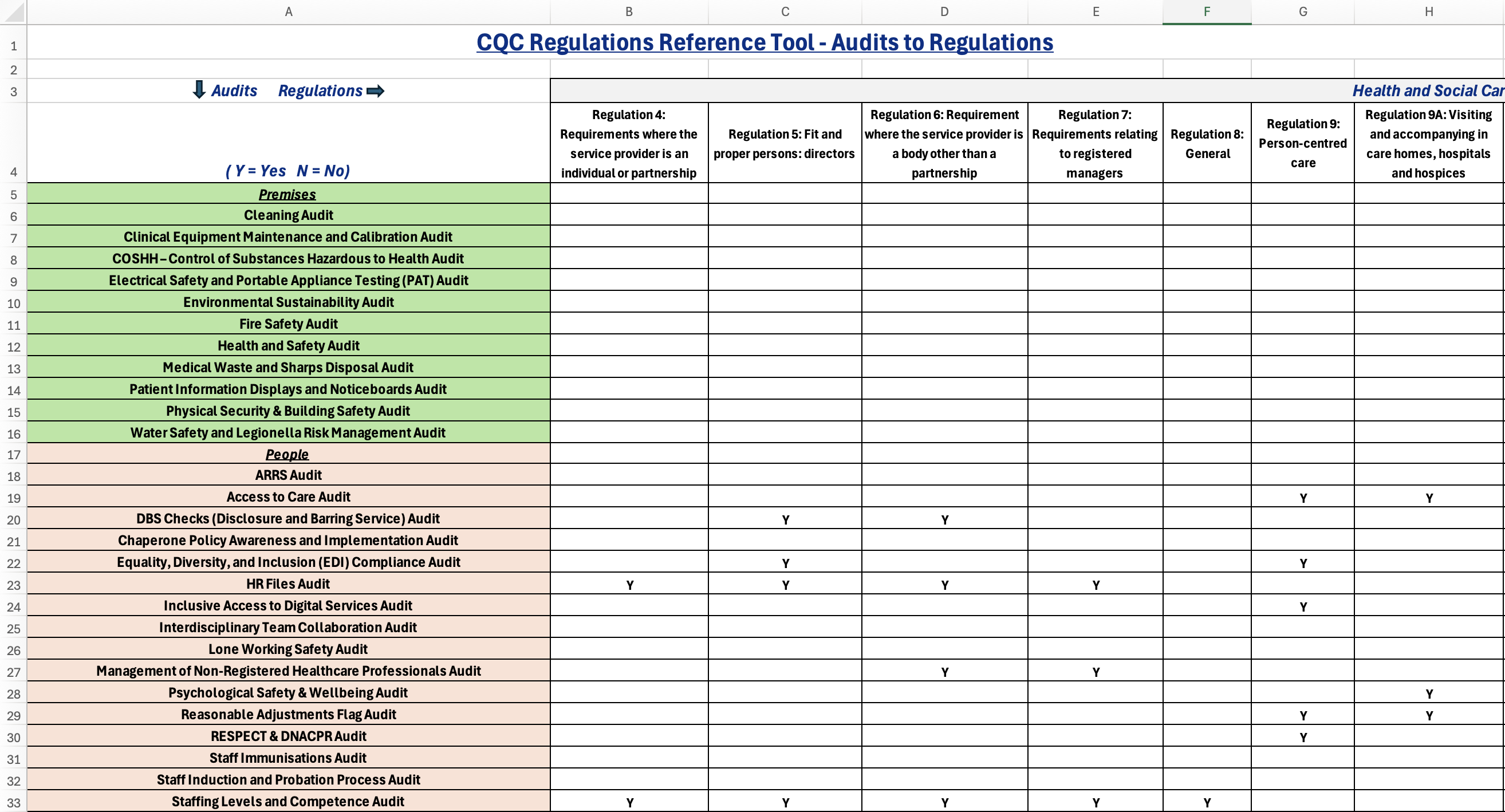Image resolution: width=1505 pixels, height=812 pixels.
Task: Click Y for HR Files Audit under Regulation 4
Action: [x=629, y=585]
